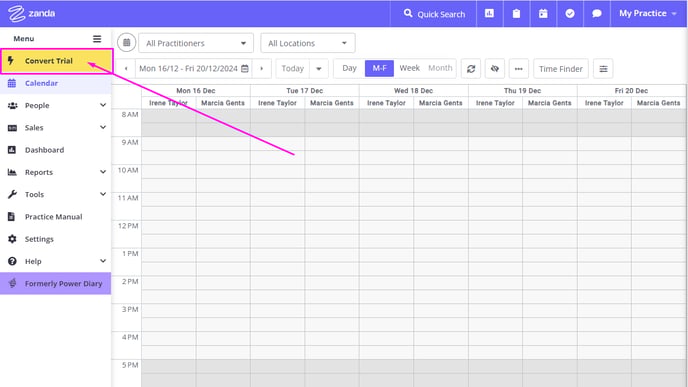Refresh the calendar
Image resolution: width=688 pixels, height=387 pixels.
pos(471,69)
